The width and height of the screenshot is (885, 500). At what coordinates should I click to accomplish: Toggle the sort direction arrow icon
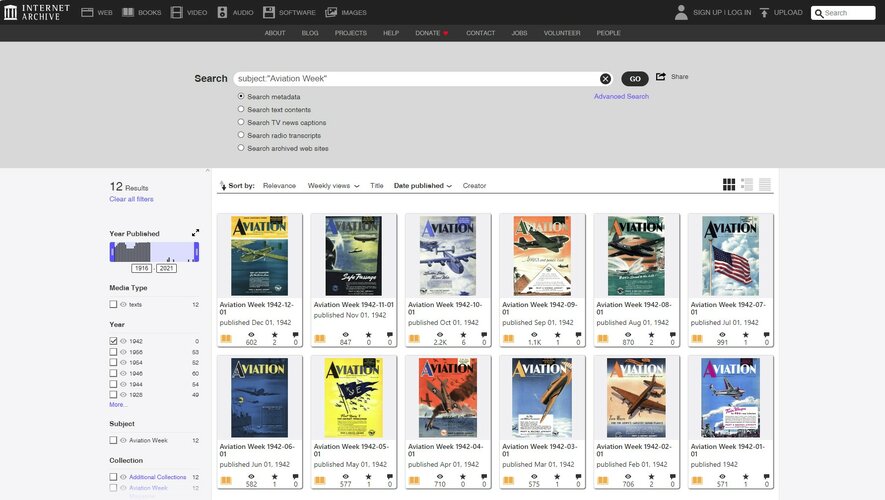click(222, 185)
